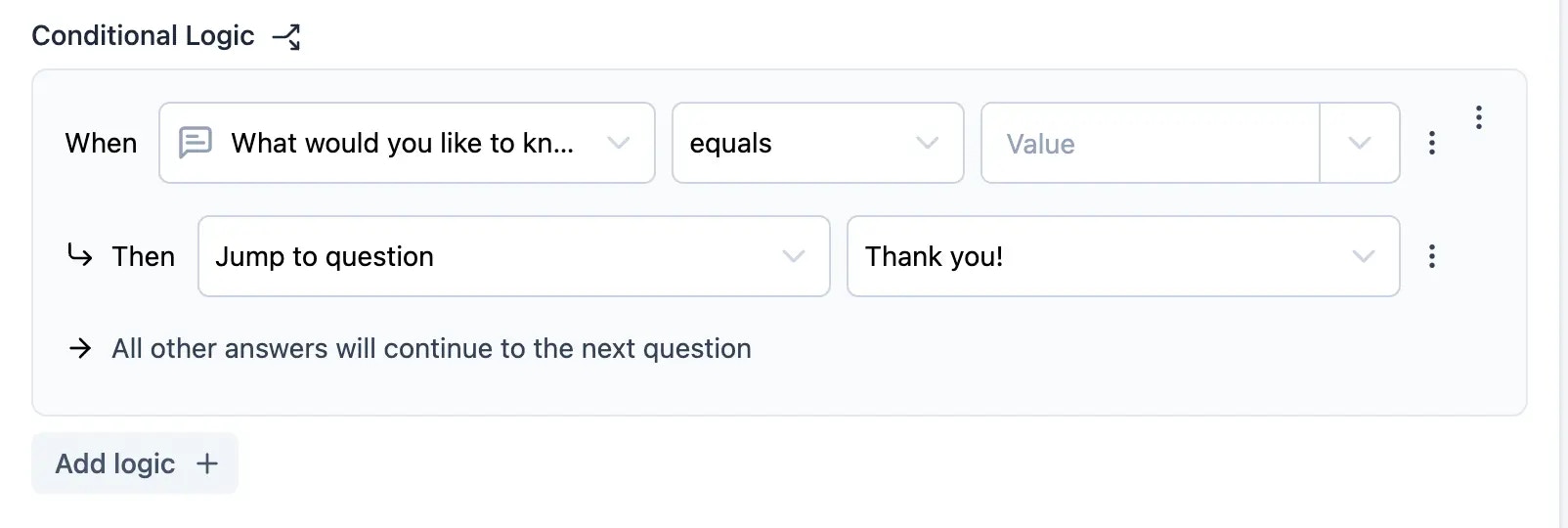The width and height of the screenshot is (1568, 528).
Task: Click the Conditional Logic branching arrows icon
Action: click(285, 37)
